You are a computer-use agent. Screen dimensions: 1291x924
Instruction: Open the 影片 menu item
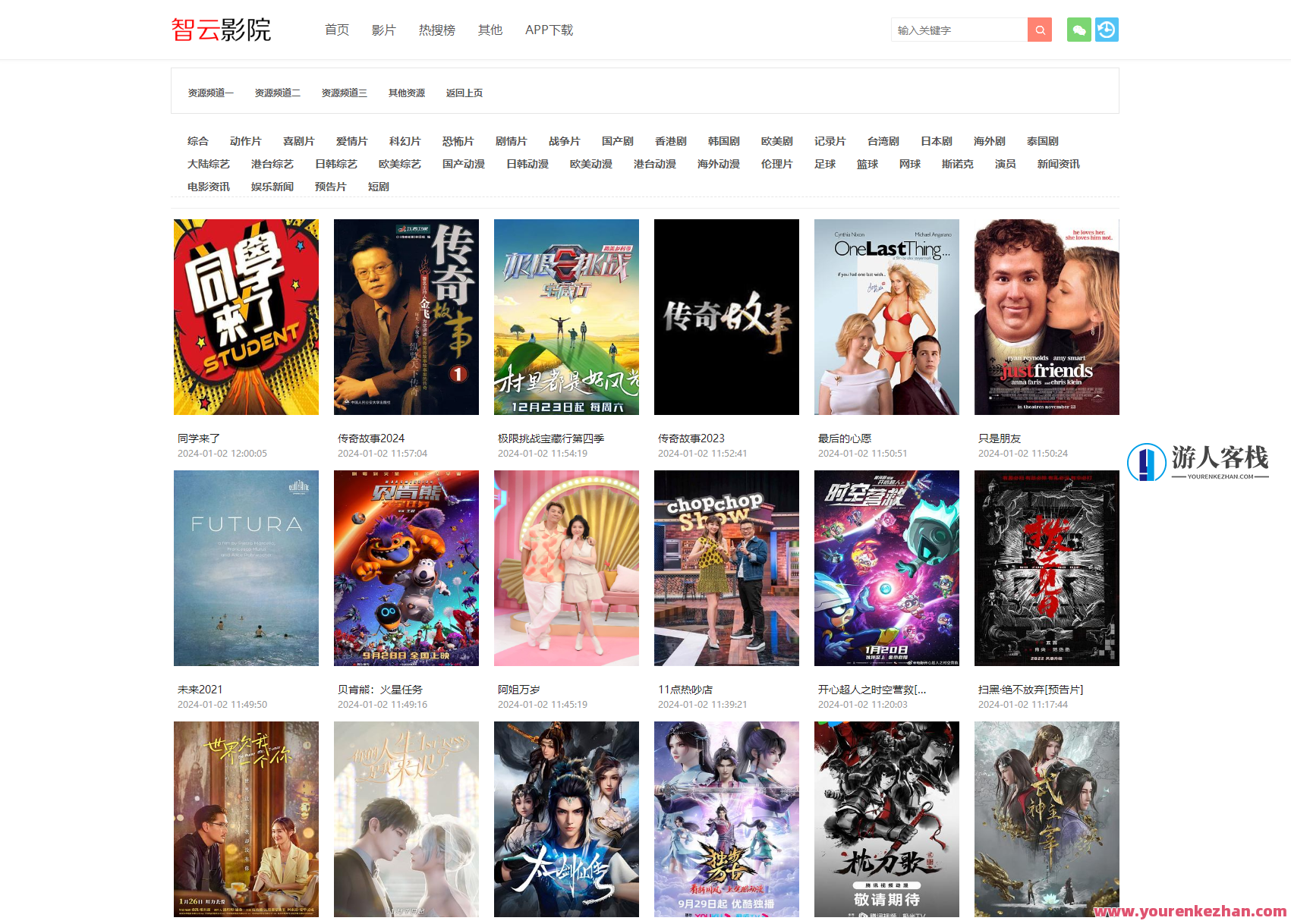[384, 30]
